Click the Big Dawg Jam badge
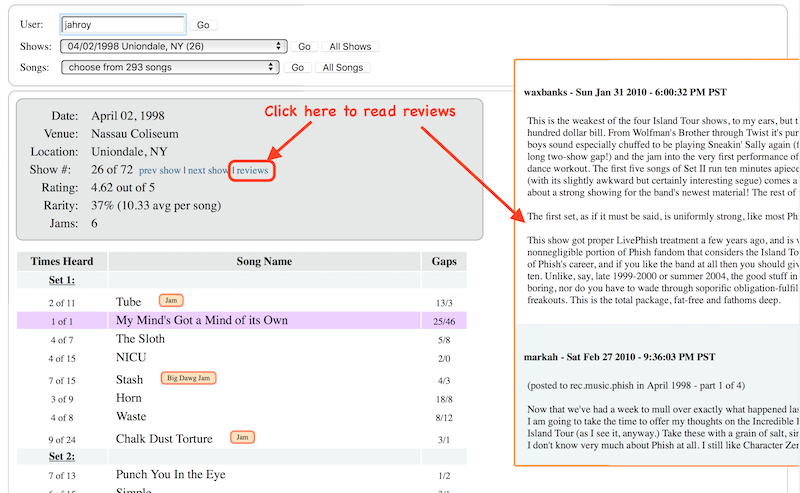Screen dimensions: 800x493 pos(191,378)
